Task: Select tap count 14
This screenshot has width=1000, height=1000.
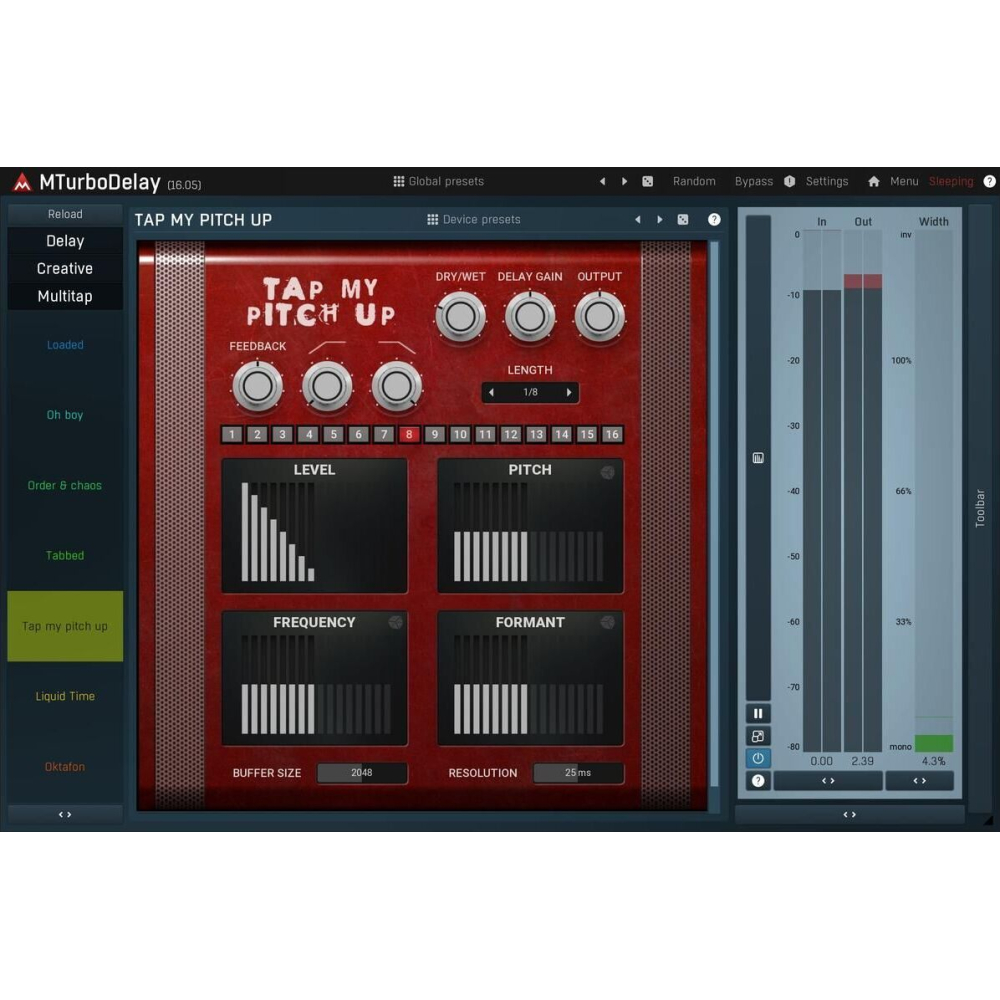Action: click(x=561, y=434)
